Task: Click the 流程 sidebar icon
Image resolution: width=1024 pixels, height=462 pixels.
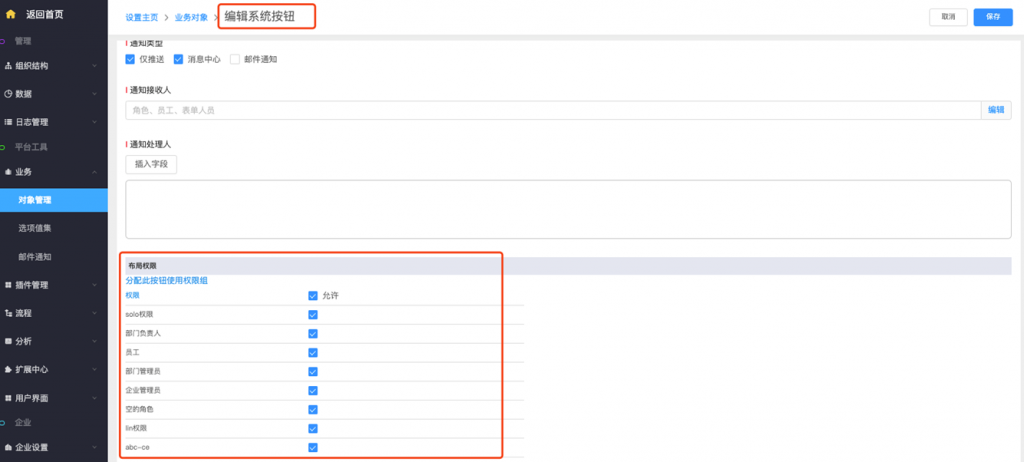Action: point(8,313)
